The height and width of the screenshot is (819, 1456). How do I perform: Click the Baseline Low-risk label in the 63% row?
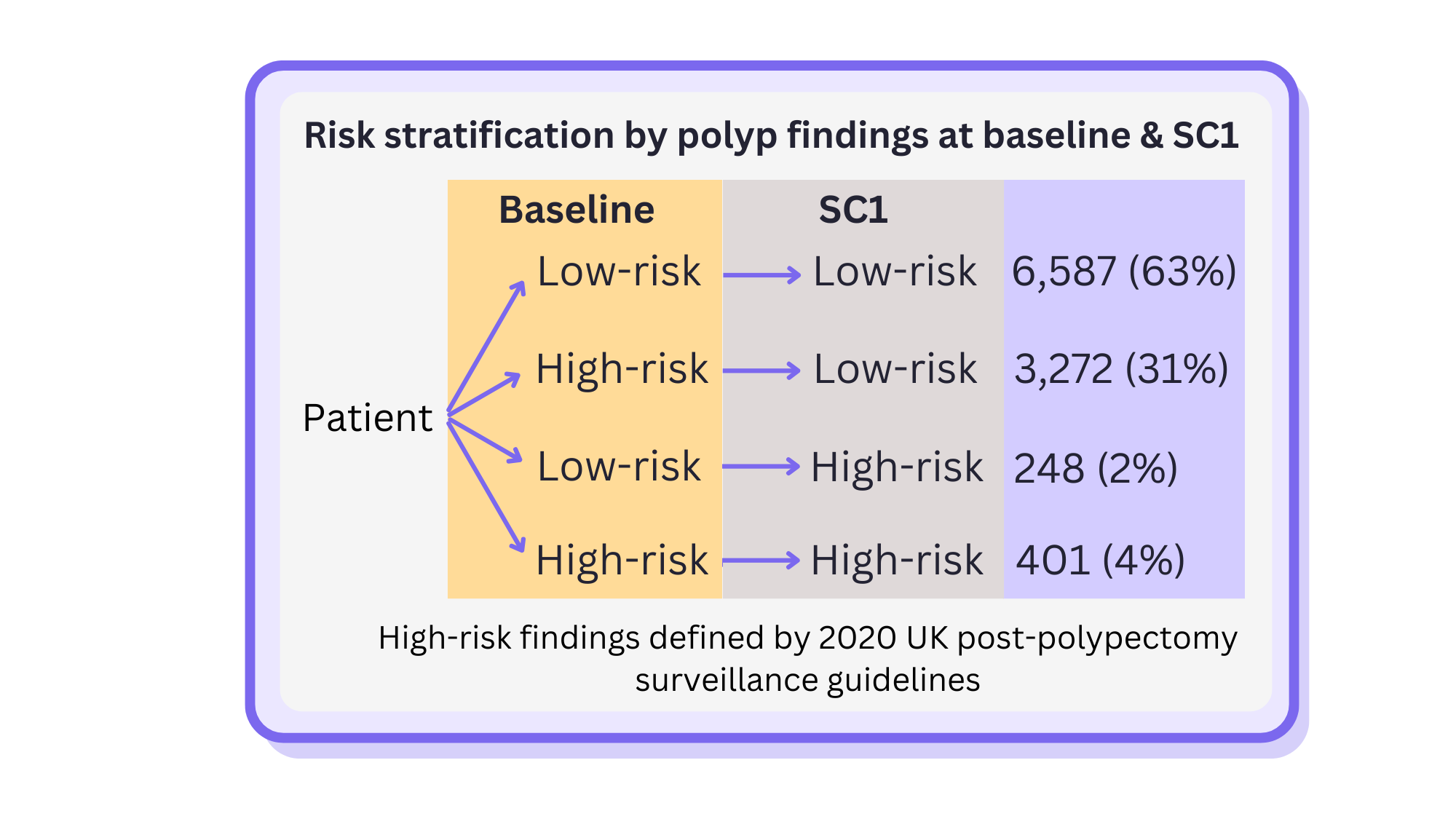(619, 272)
